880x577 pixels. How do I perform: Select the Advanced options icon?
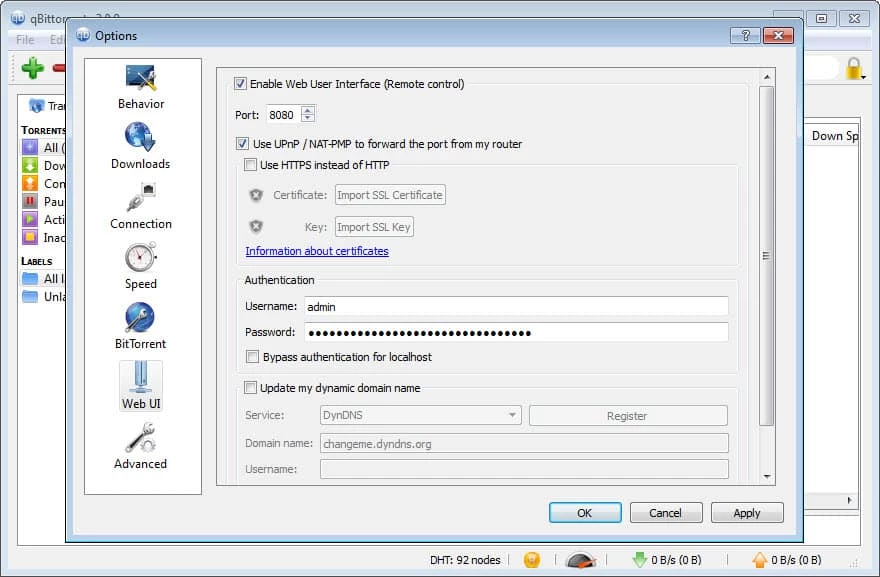pyautogui.click(x=140, y=446)
